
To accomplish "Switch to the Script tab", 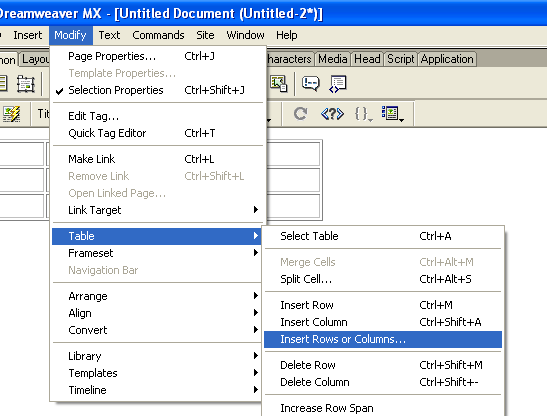I will (x=400, y=59).
